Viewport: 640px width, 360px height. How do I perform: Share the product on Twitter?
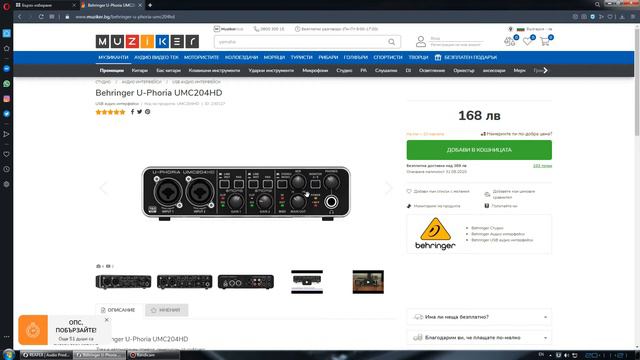(x=140, y=112)
